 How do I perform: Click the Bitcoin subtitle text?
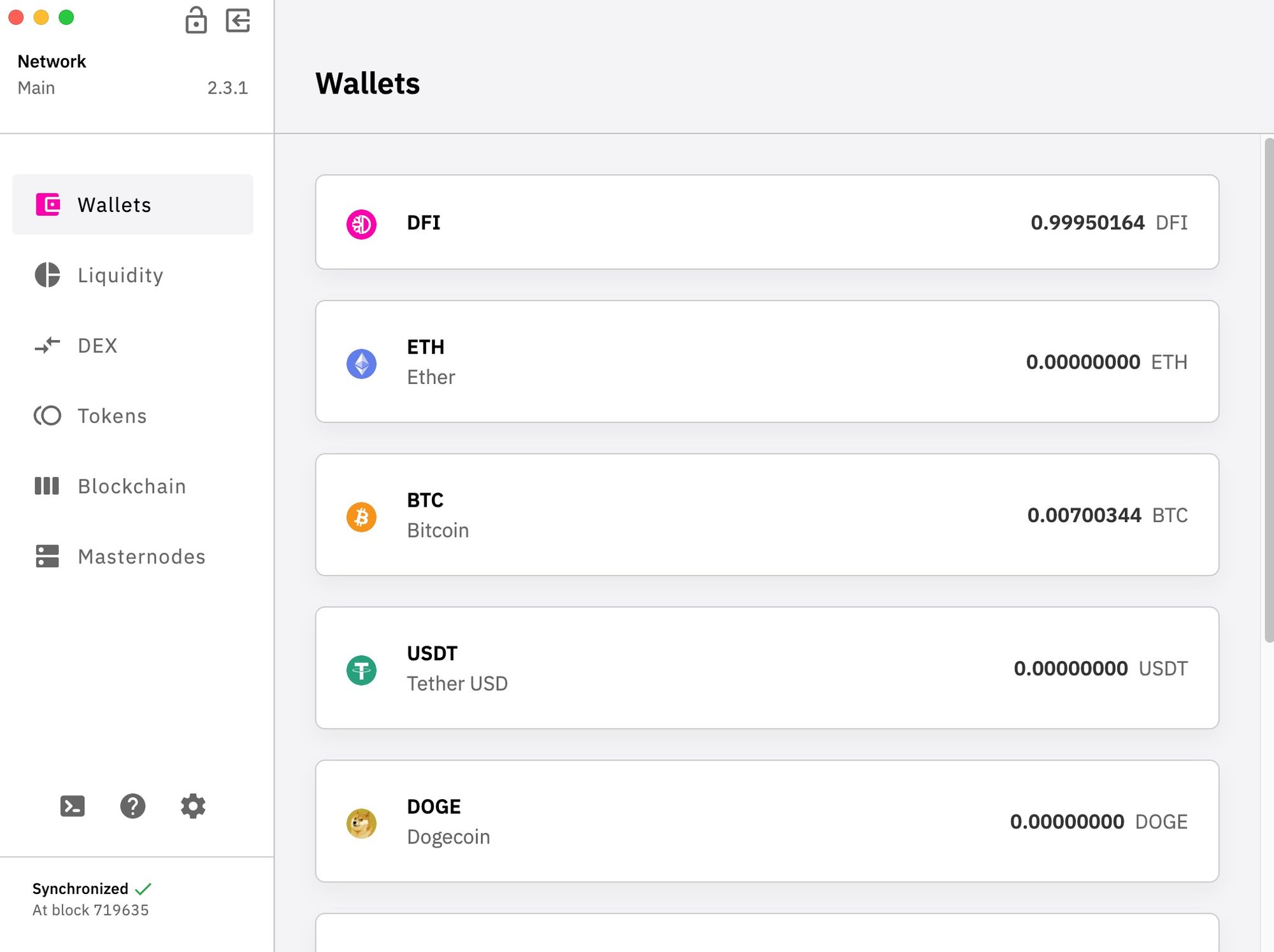coord(438,530)
